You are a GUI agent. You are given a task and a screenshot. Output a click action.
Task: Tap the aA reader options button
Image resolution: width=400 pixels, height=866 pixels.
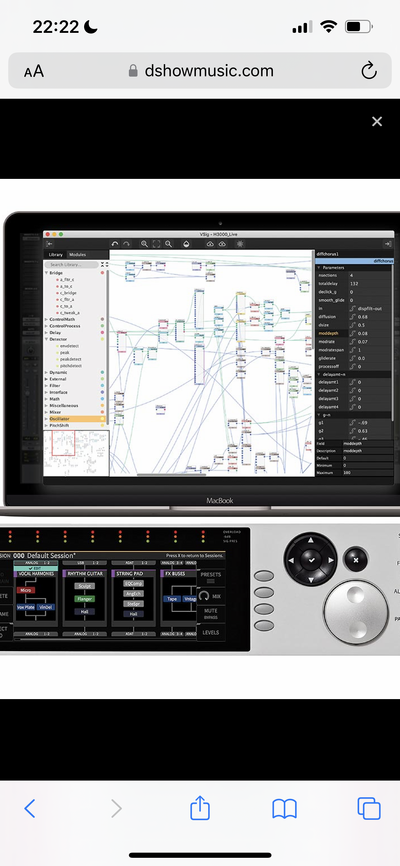(34, 71)
